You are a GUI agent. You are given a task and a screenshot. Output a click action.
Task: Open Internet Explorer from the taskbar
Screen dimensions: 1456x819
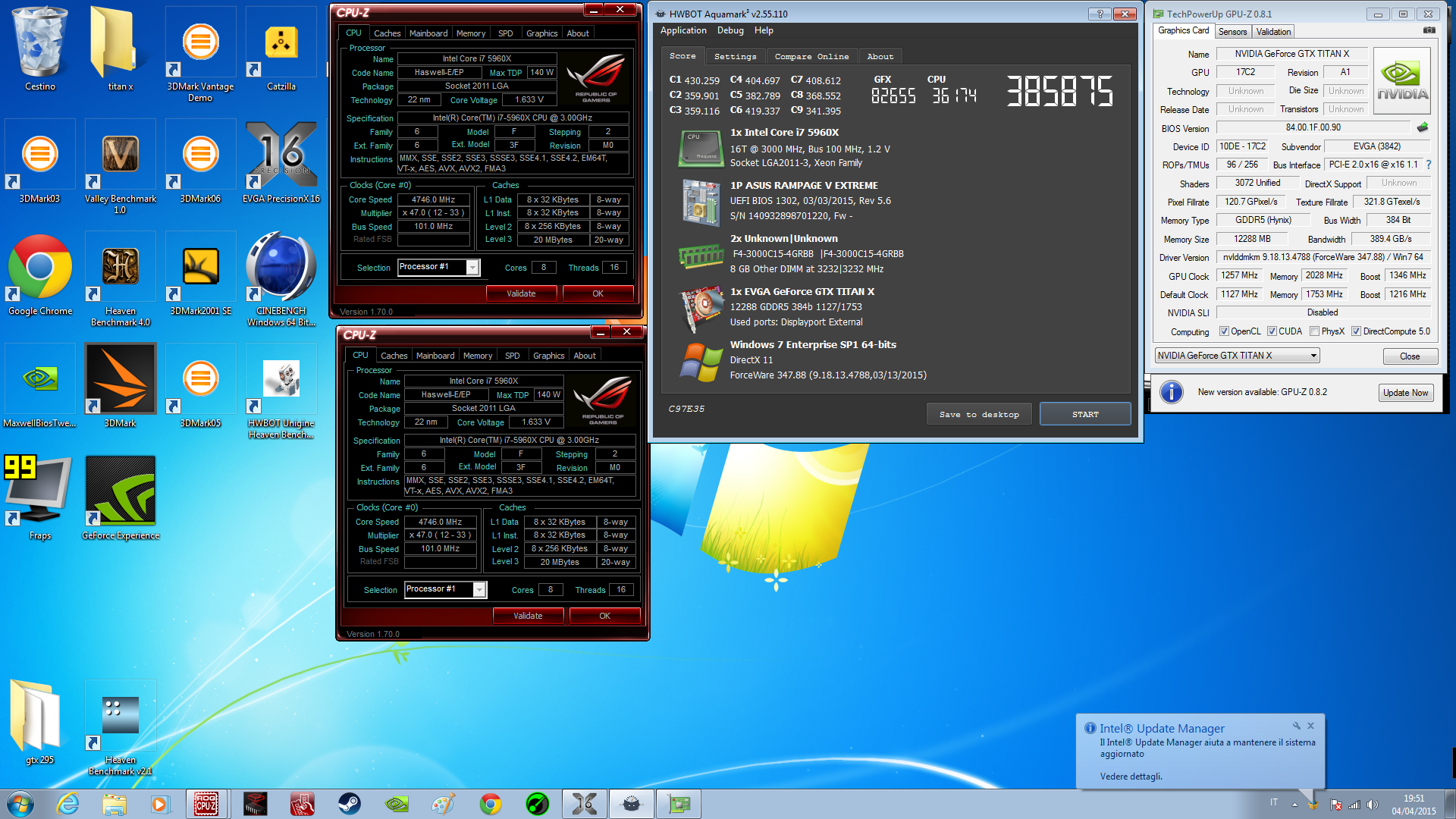pos(67,804)
